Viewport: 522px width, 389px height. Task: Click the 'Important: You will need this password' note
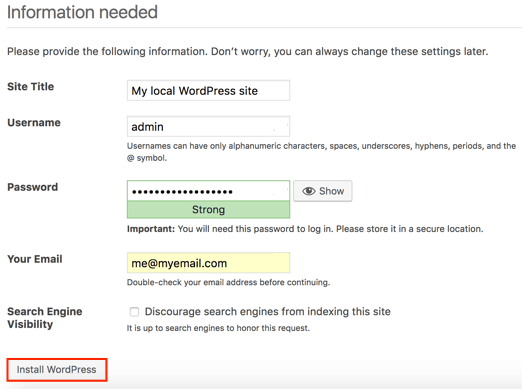305,229
